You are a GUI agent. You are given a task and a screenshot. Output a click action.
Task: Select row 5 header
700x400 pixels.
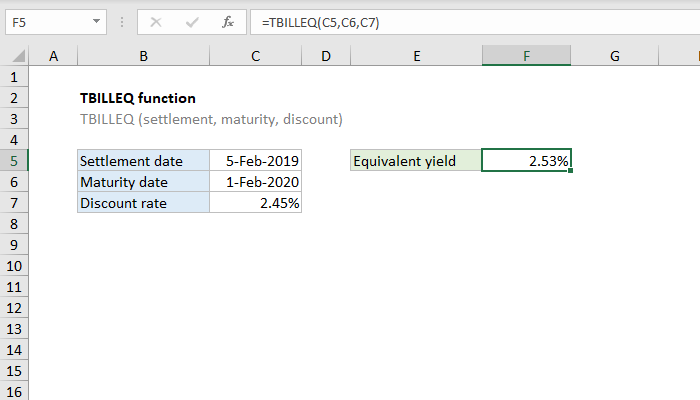point(14,161)
